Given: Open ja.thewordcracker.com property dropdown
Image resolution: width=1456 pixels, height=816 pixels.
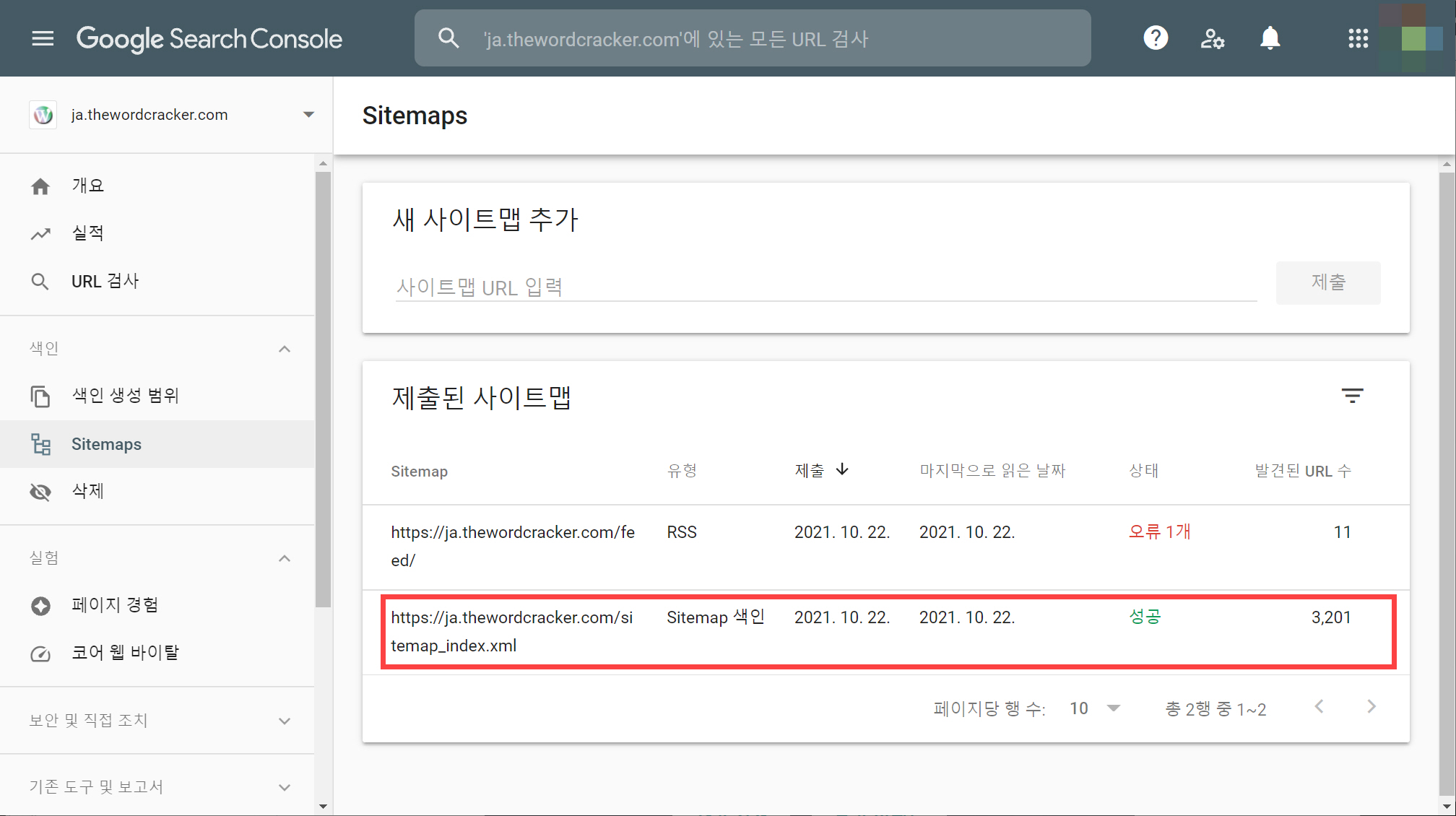Looking at the screenshot, I should point(308,115).
